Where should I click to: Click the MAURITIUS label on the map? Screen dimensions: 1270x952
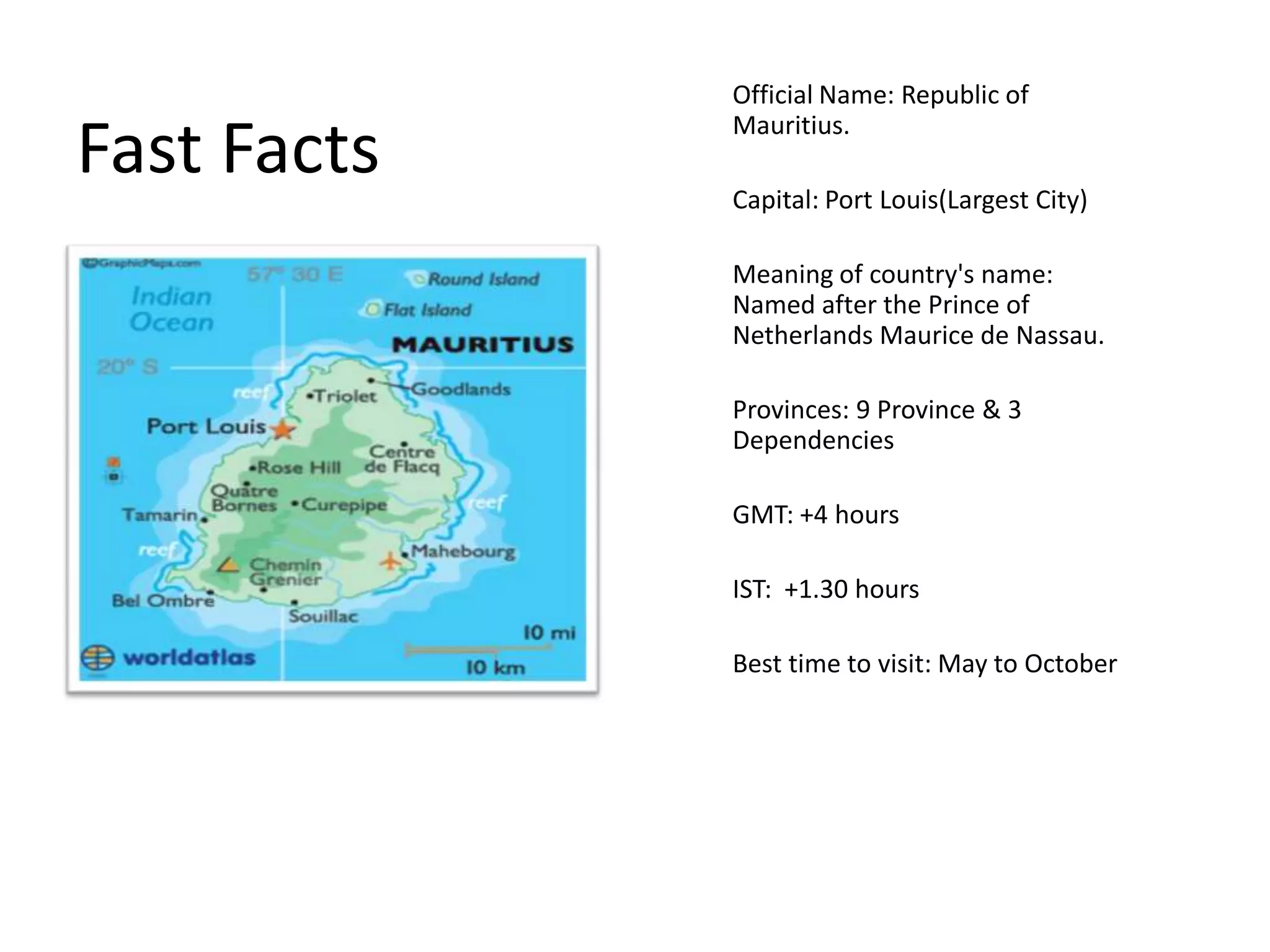(482, 345)
